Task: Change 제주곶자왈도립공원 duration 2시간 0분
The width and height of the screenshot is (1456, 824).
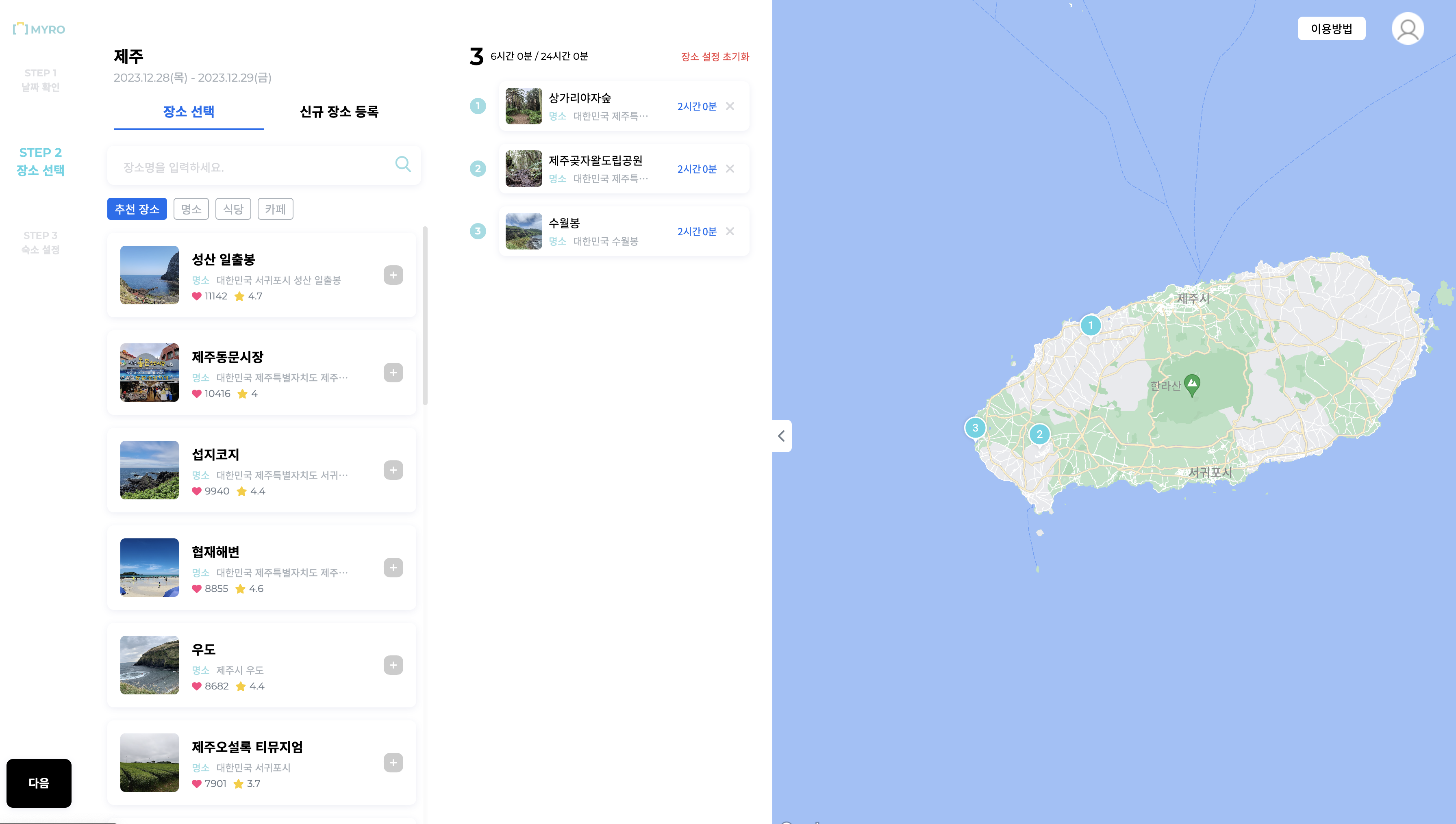Action: (x=696, y=169)
